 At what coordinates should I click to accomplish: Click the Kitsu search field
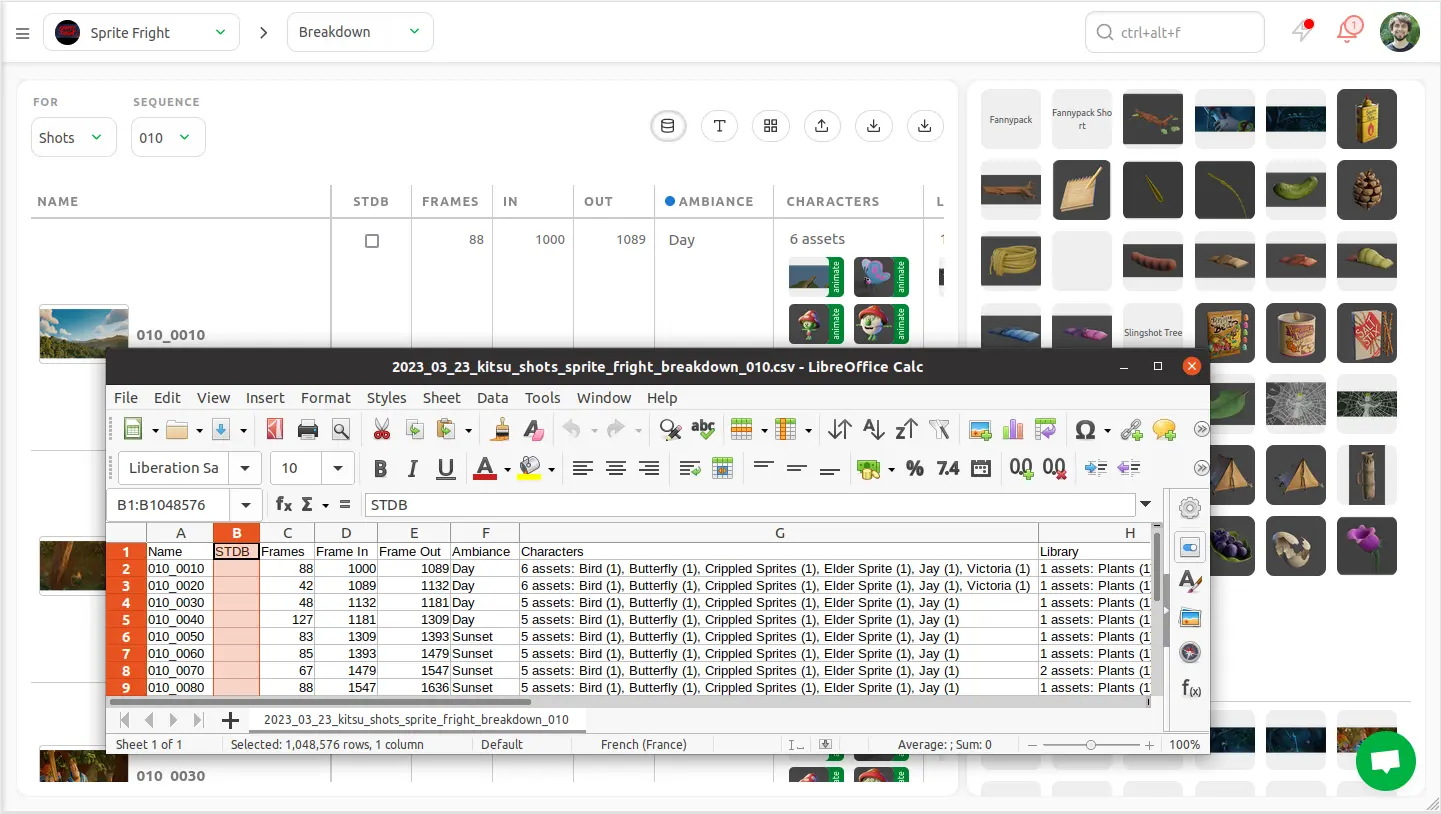point(1175,32)
